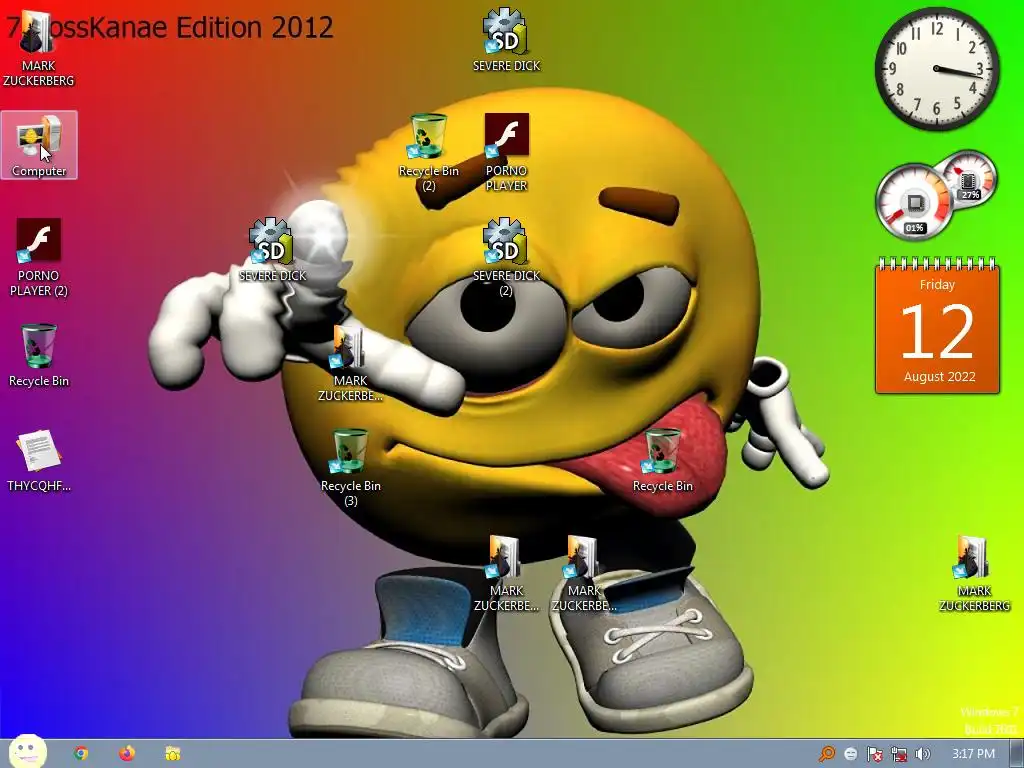Select MARK ZUCKERBERG shortcut below the calendar gadget
1024x768 pixels.
coord(974,573)
